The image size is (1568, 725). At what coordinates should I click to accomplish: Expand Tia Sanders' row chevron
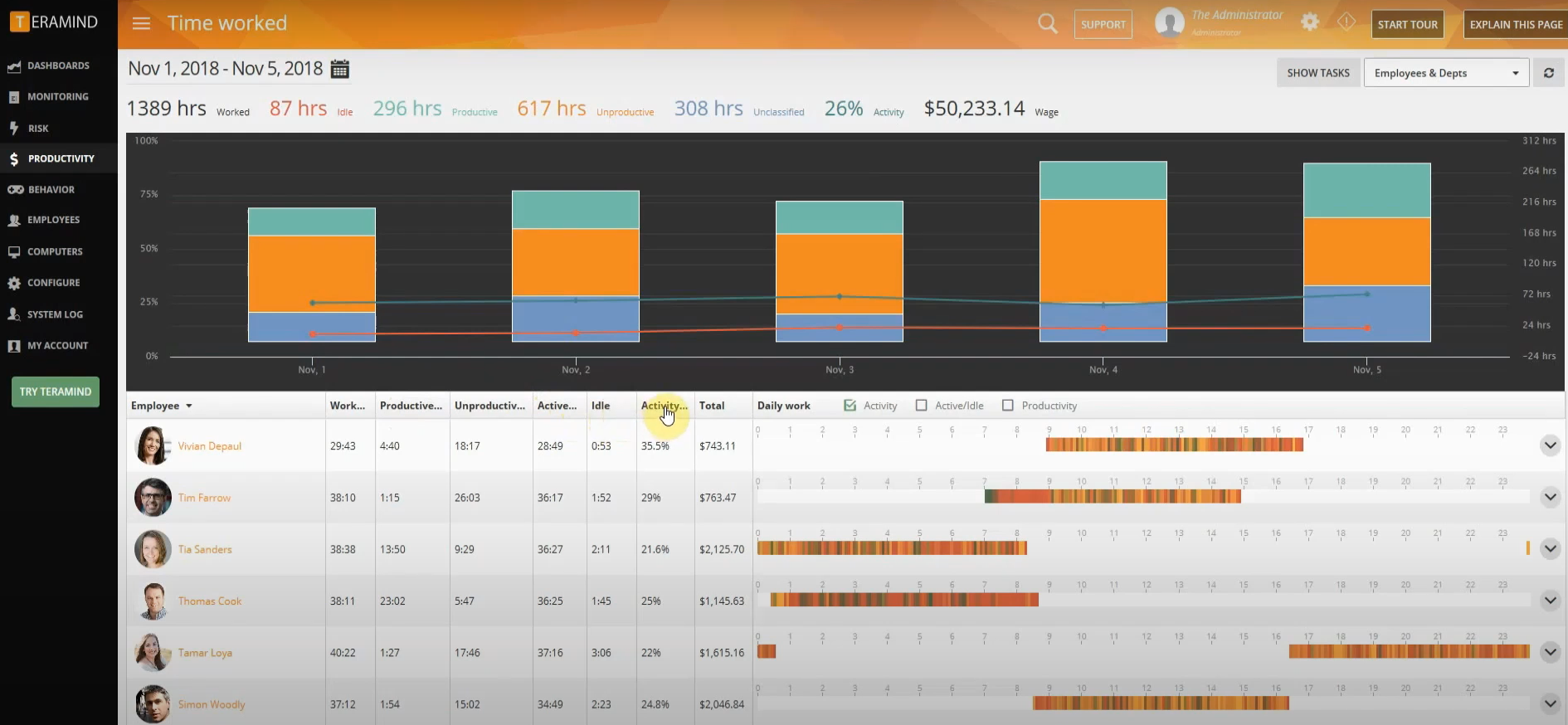pyautogui.click(x=1550, y=549)
